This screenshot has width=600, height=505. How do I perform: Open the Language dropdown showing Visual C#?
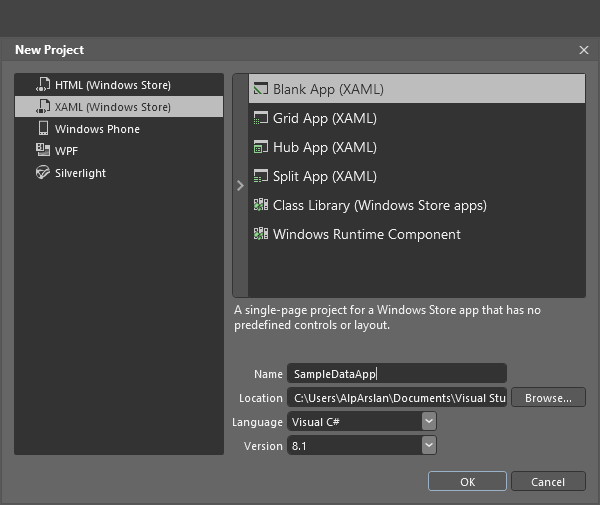tap(362, 422)
